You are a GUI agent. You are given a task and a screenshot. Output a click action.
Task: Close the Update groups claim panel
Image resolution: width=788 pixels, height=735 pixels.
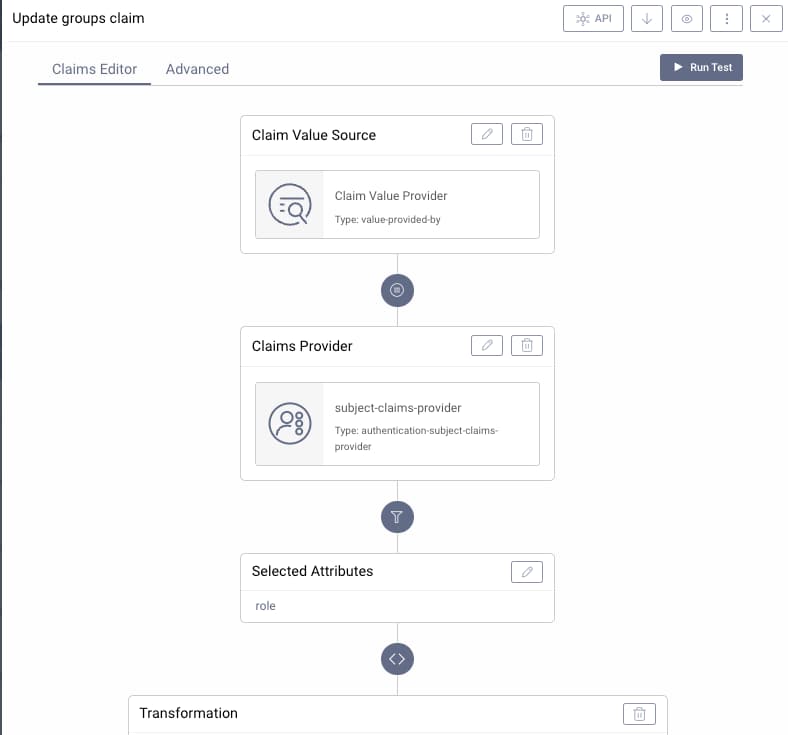pyautogui.click(x=766, y=19)
